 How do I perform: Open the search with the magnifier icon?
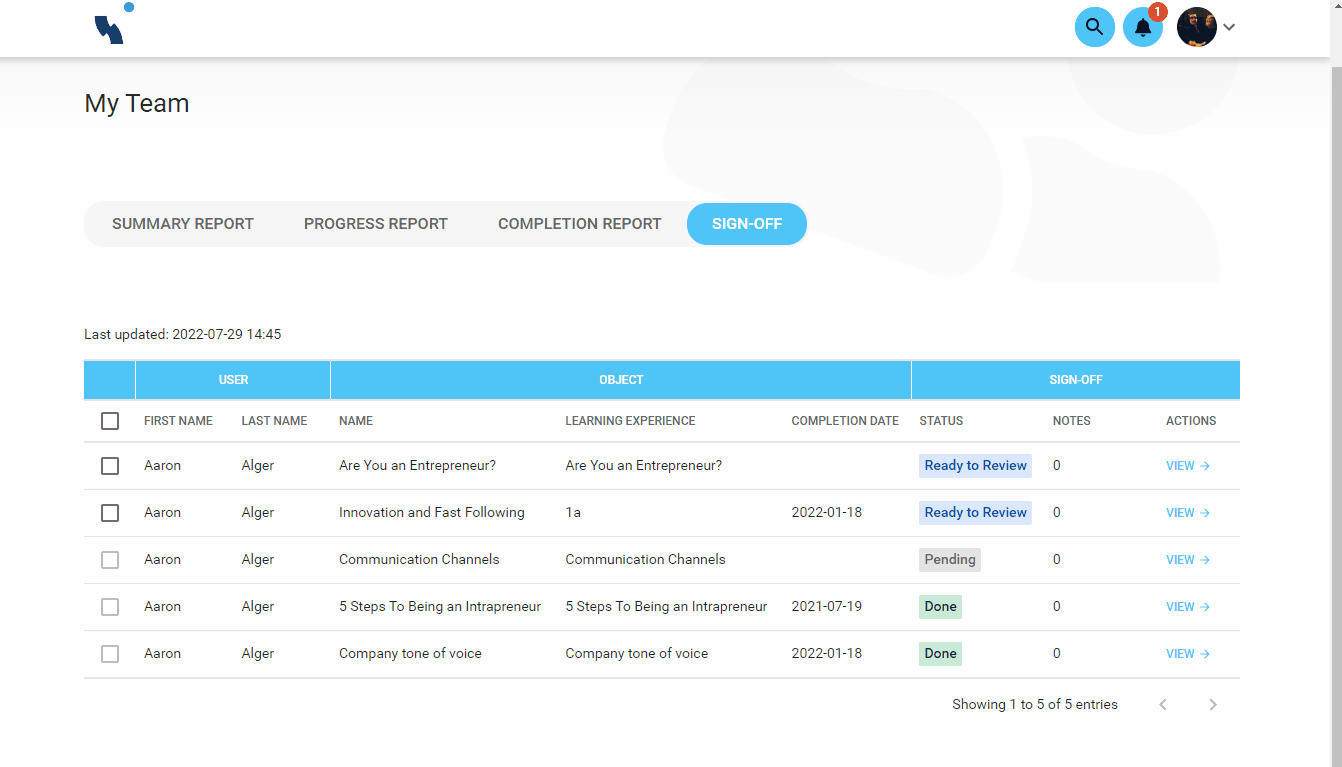click(1094, 27)
